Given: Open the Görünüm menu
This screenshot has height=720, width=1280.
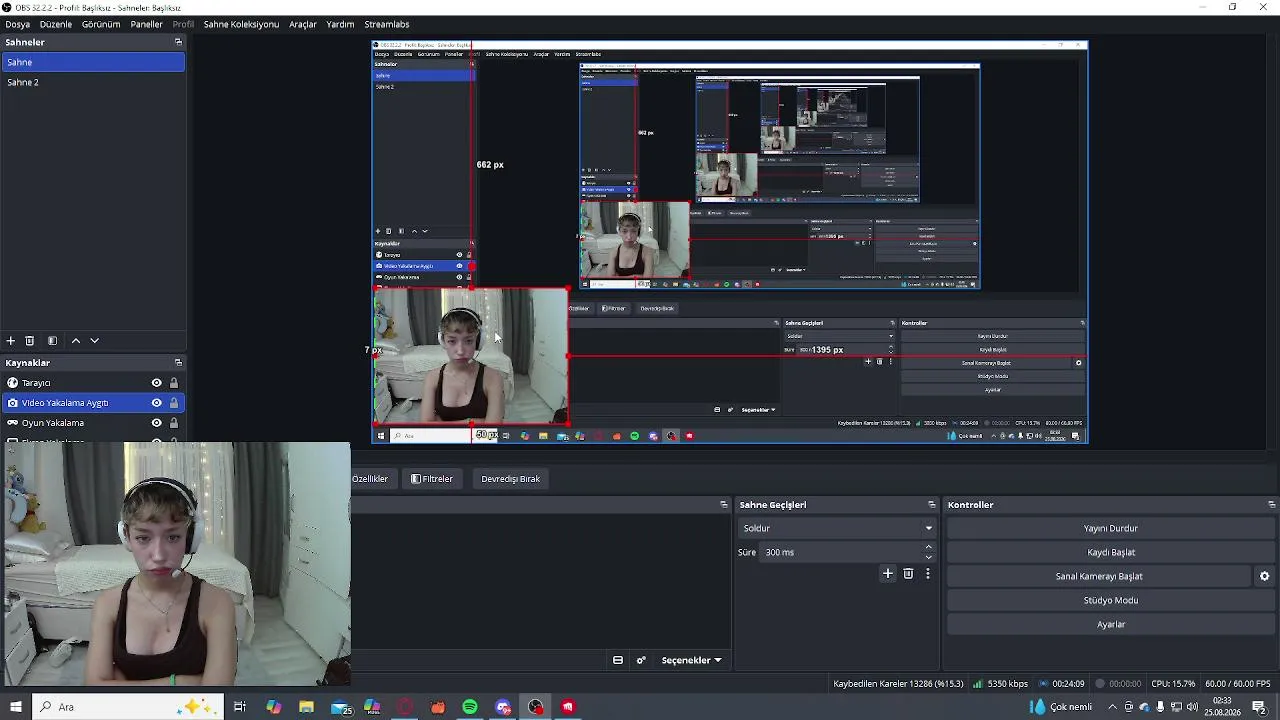Looking at the screenshot, I should pyautogui.click(x=101, y=24).
